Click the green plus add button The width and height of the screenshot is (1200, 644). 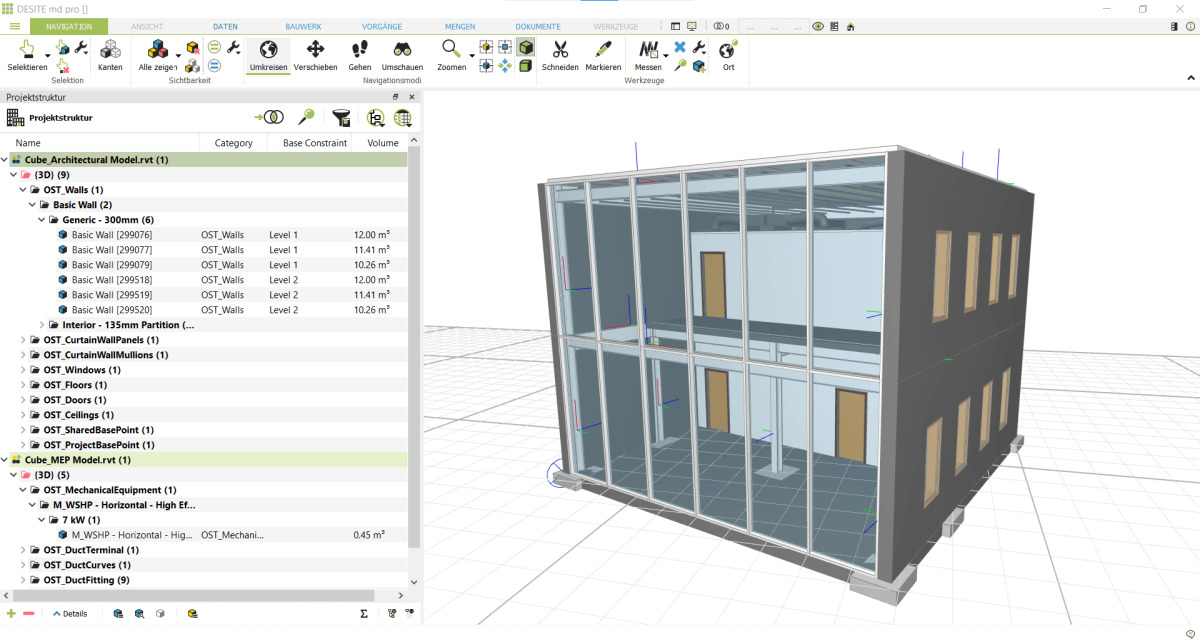(x=11, y=613)
